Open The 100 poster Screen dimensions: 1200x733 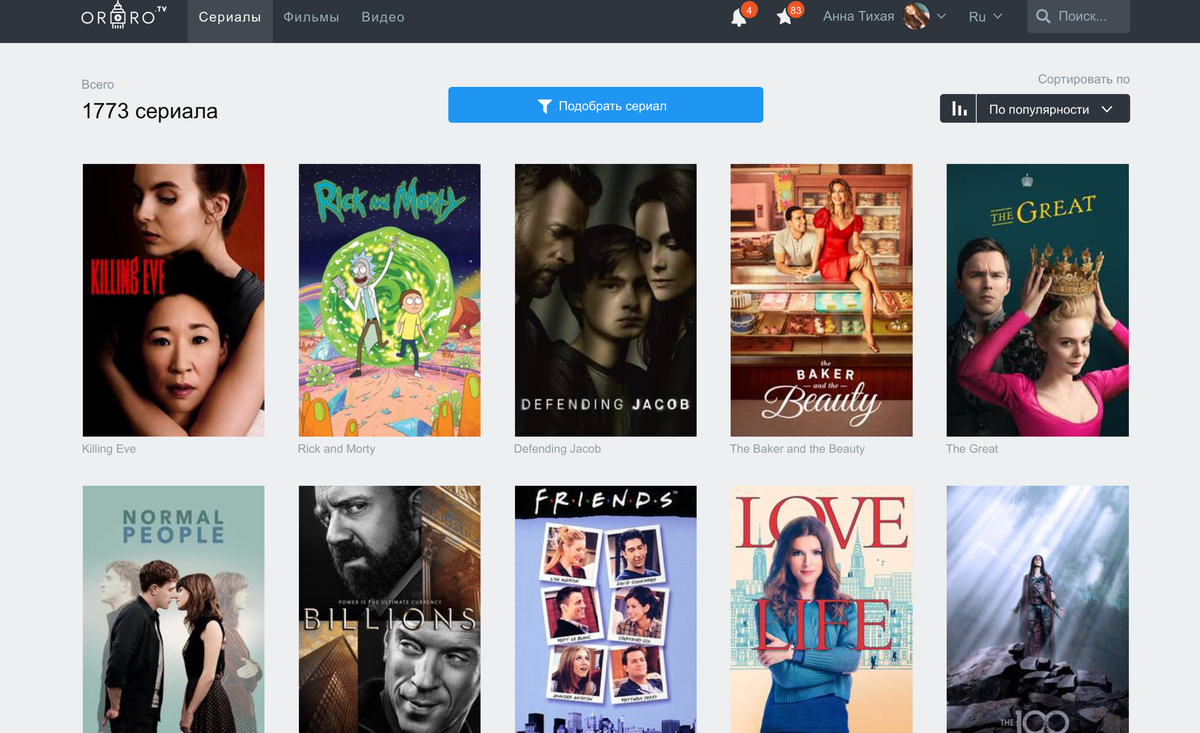1037,609
